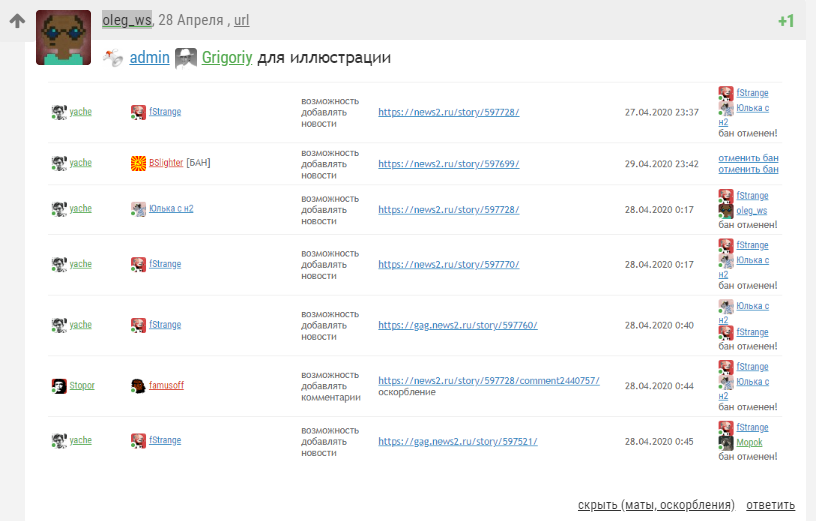Open comment url permalink
The image size is (816, 521).
[241, 20]
